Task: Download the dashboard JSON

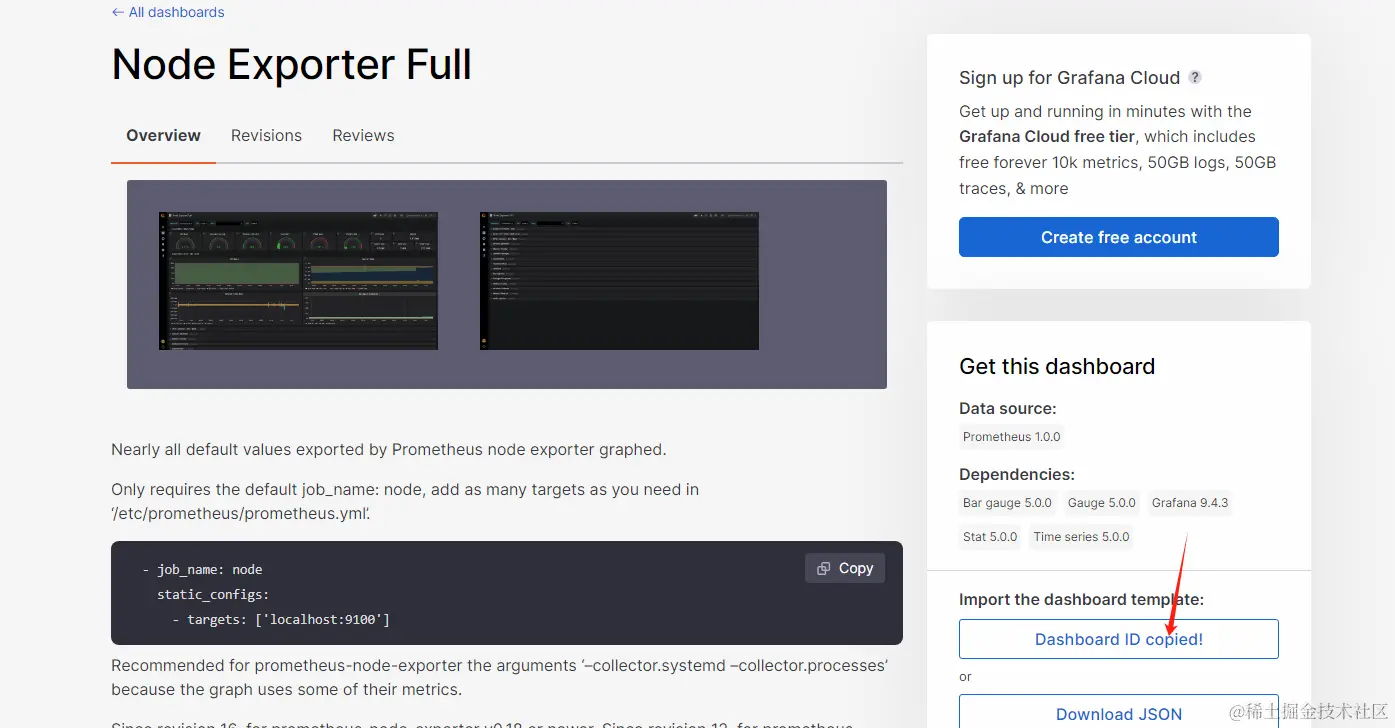Action: [x=1118, y=712]
